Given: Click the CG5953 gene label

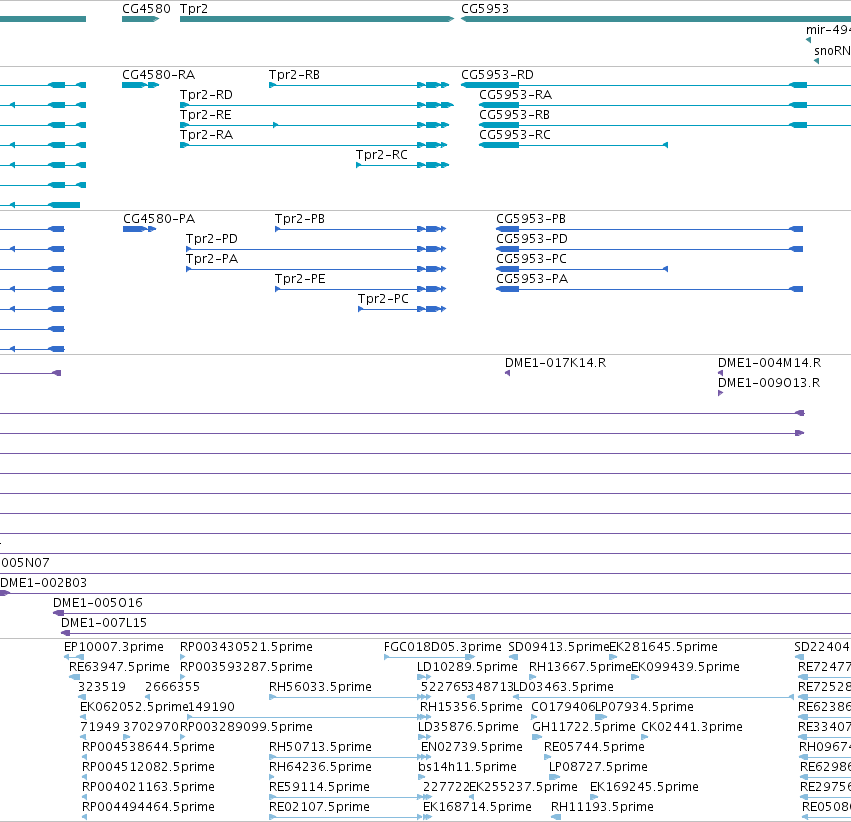Looking at the screenshot, I should point(485,9).
